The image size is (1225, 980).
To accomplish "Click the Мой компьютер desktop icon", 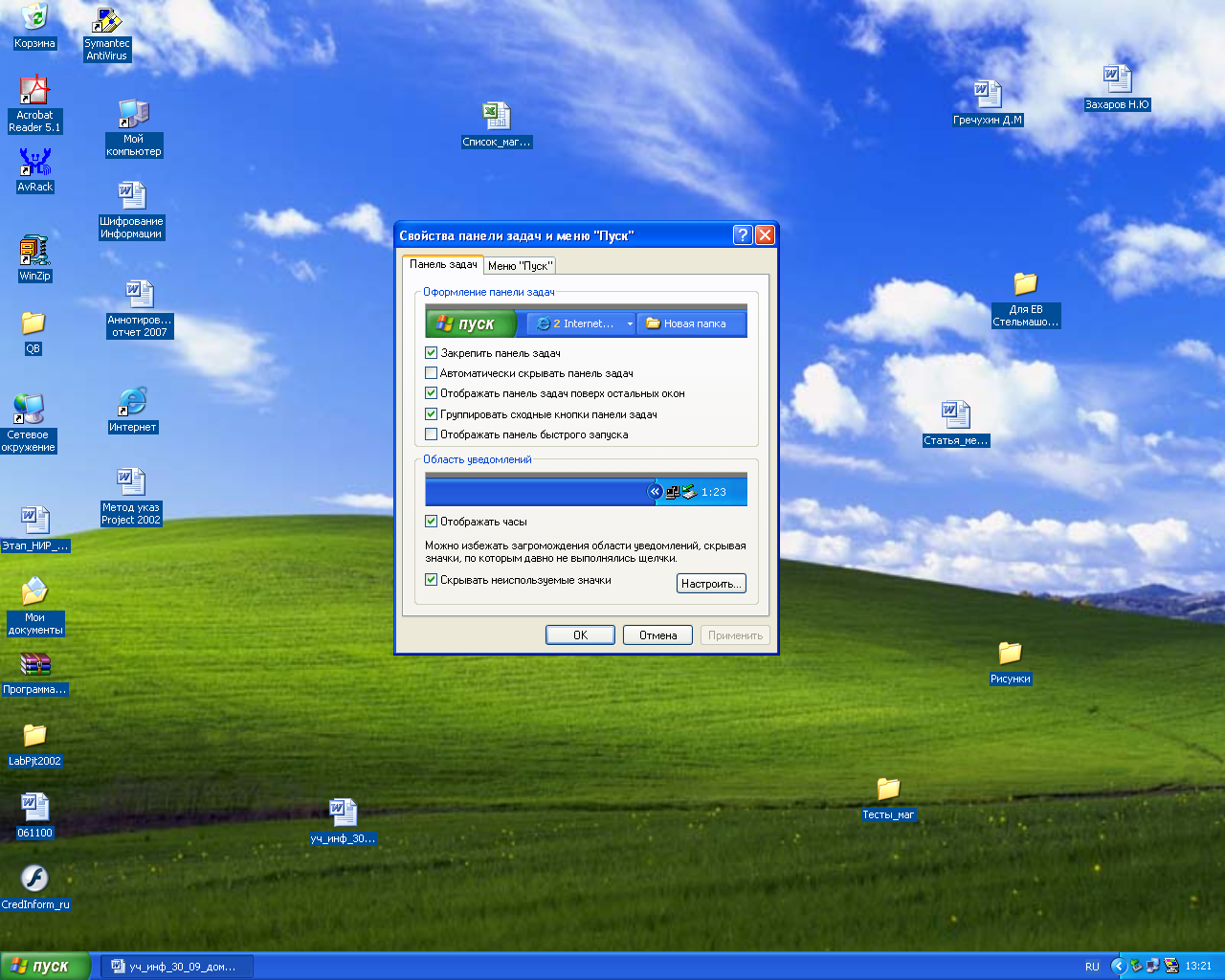I will click(134, 128).
